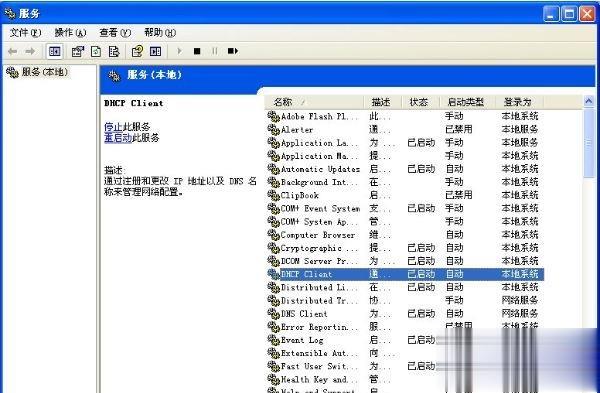Click the gear icon of Computer Browser
The image size is (600, 393).
pyautogui.click(x=273, y=235)
